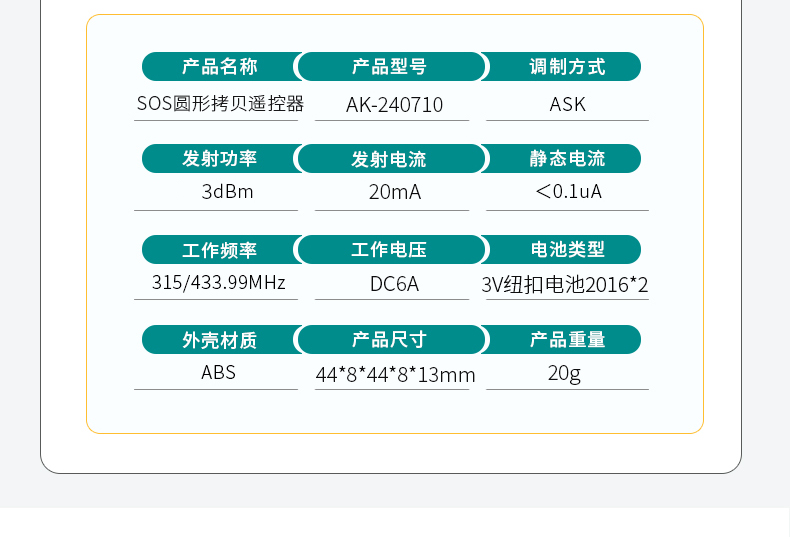Click the ASK modulation value
This screenshot has height=537, width=790.
pyautogui.click(x=567, y=104)
